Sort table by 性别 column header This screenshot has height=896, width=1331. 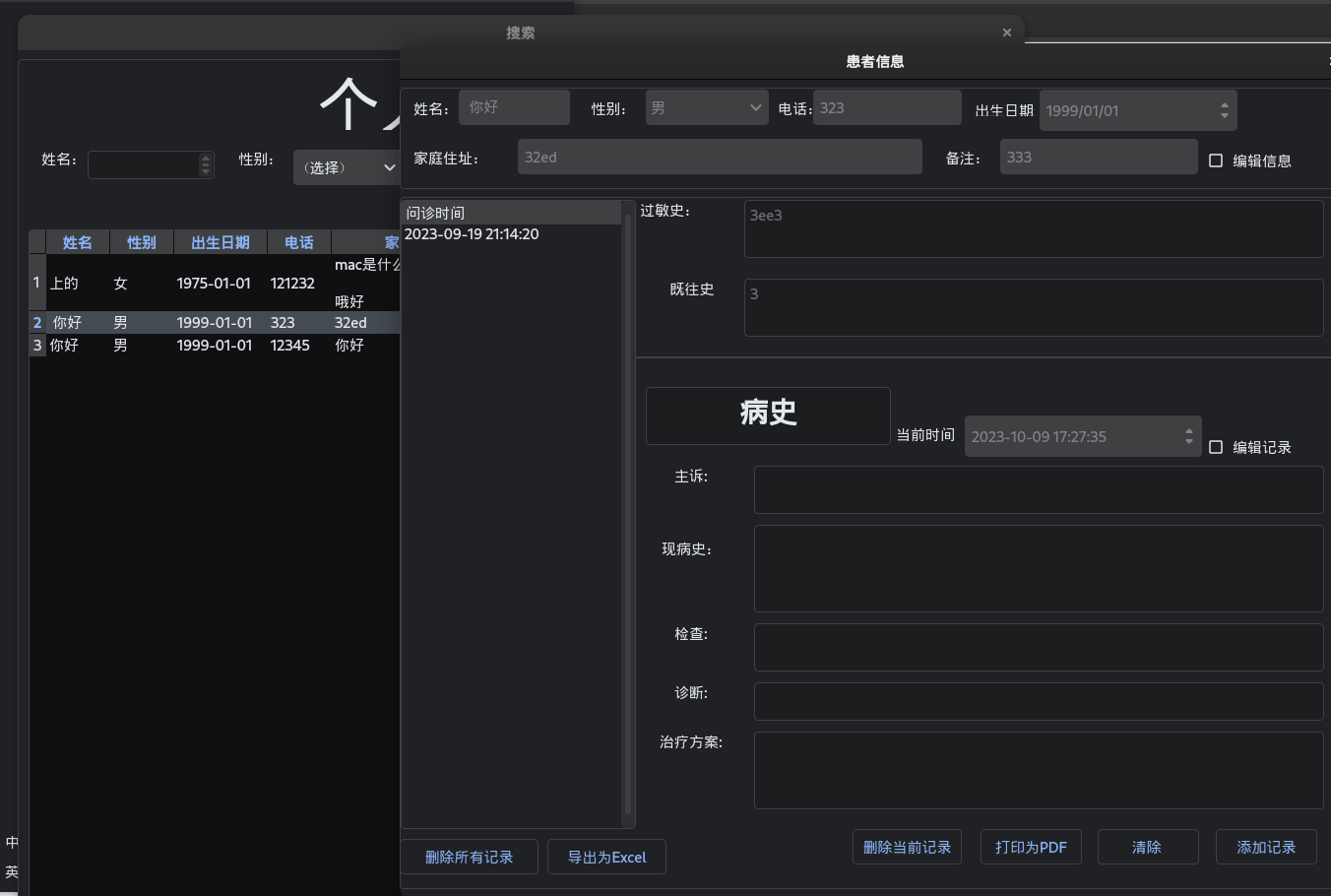tap(142, 242)
